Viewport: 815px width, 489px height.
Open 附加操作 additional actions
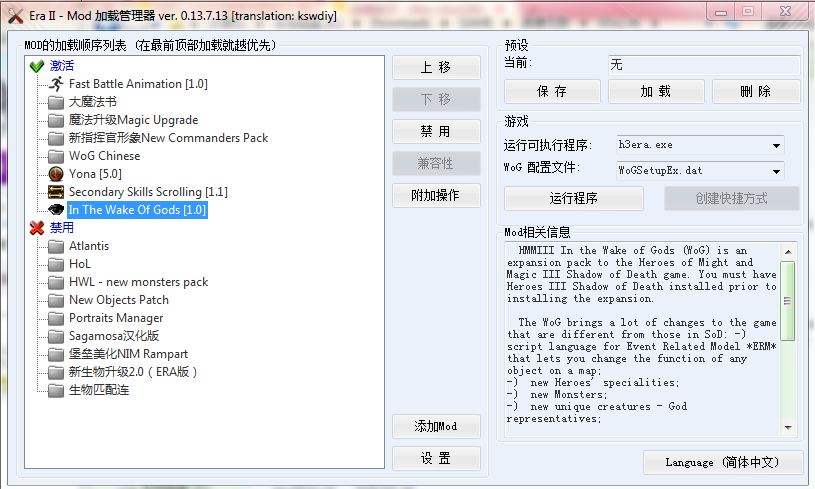click(x=436, y=195)
